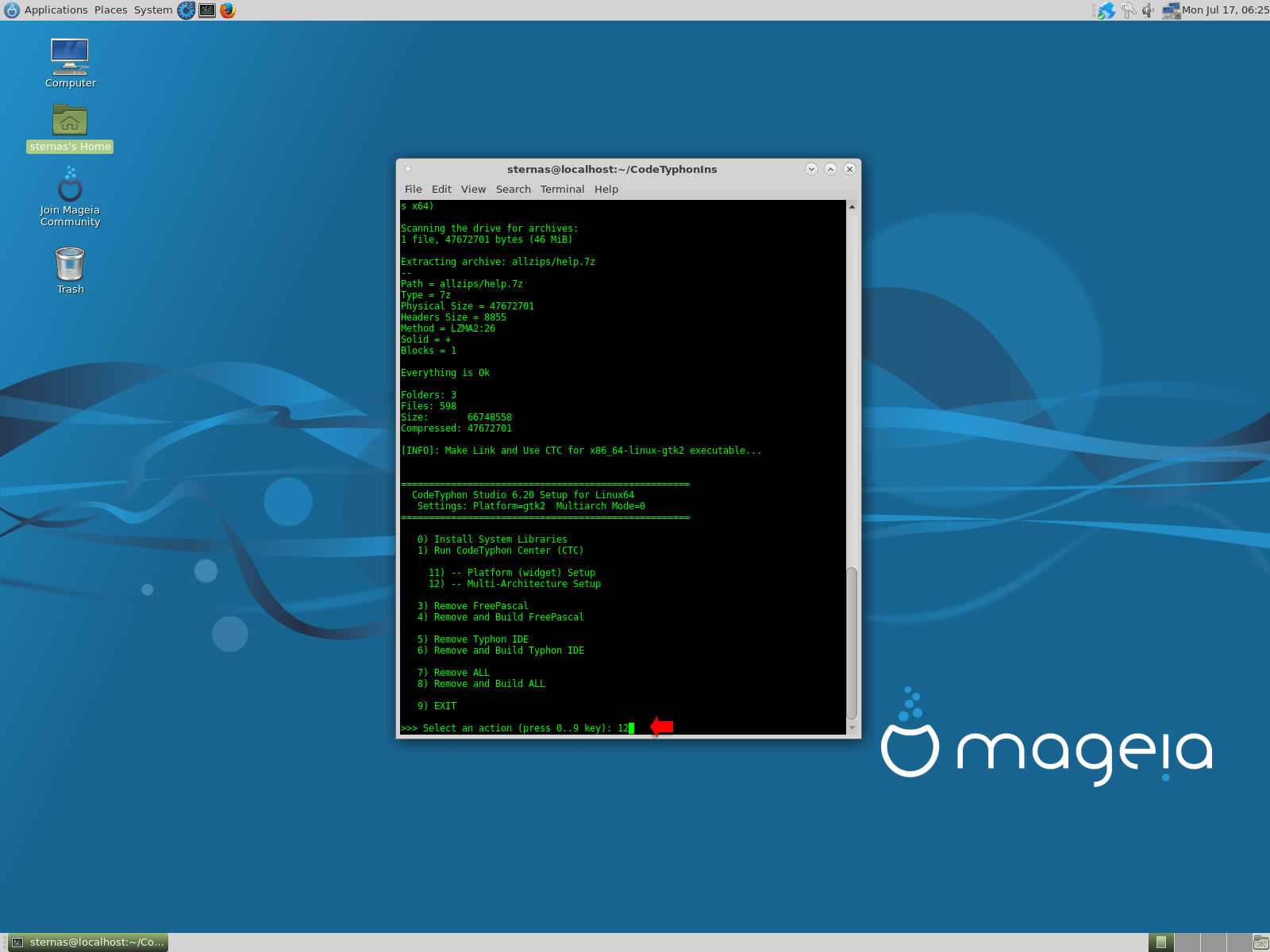Image resolution: width=1270 pixels, height=952 pixels.
Task: Click the line '11) -- Platform (widget) Setup'
Action: click(x=512, y=573)
